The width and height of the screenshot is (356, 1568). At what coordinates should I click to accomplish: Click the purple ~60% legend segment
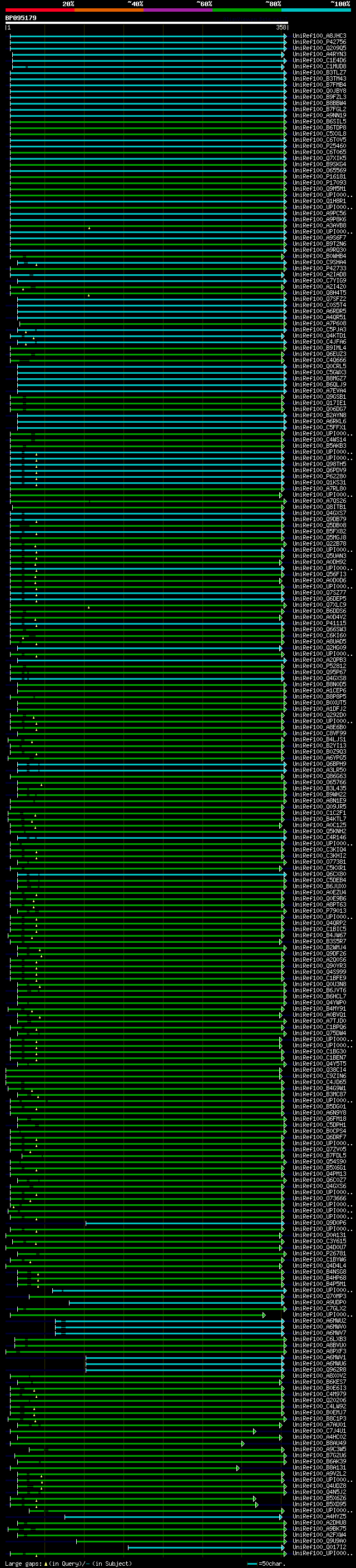(177, 10)
